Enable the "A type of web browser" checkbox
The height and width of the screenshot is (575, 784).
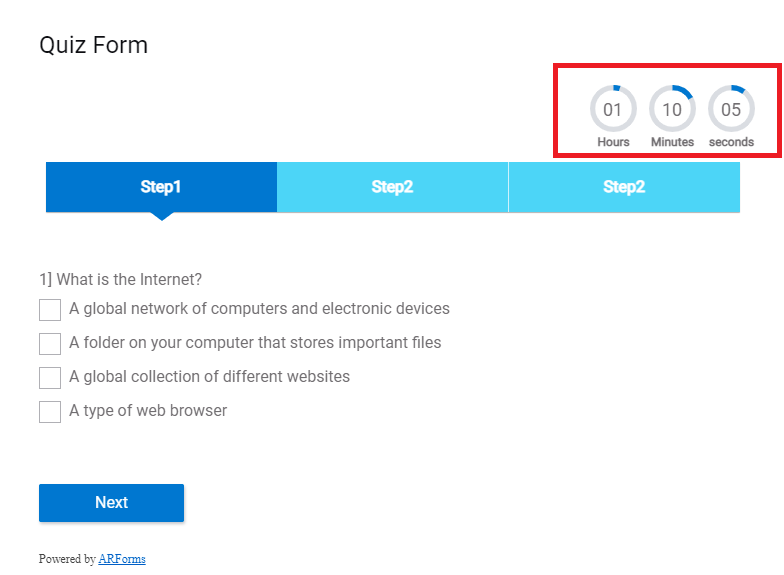click(x=50, y=412)
